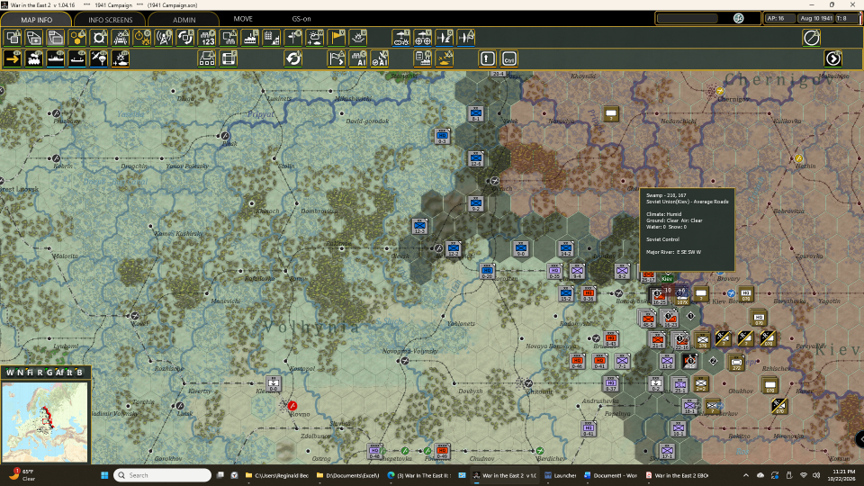This screenshot has height=486, width=864.
Task: Select the air-ground attack tank mode icon
Action: point(121,58)
